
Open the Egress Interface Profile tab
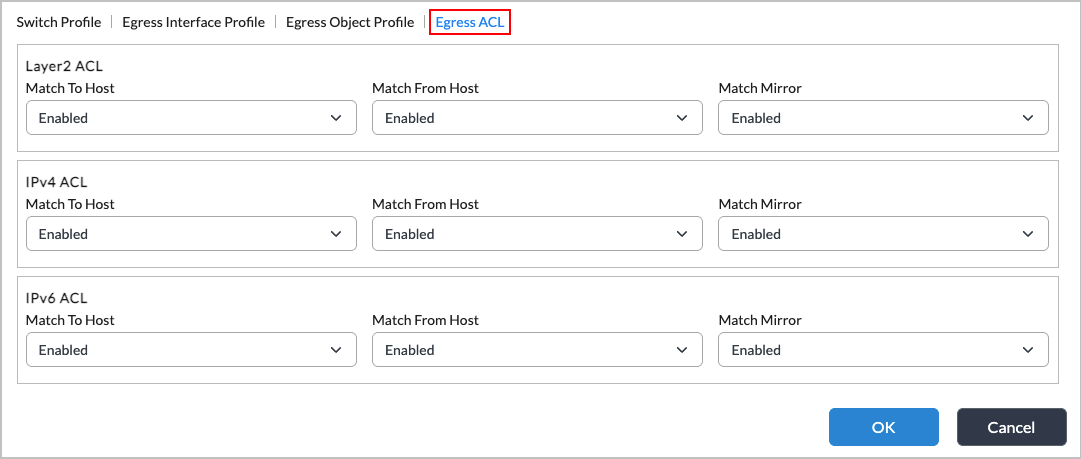pos(193,22)
